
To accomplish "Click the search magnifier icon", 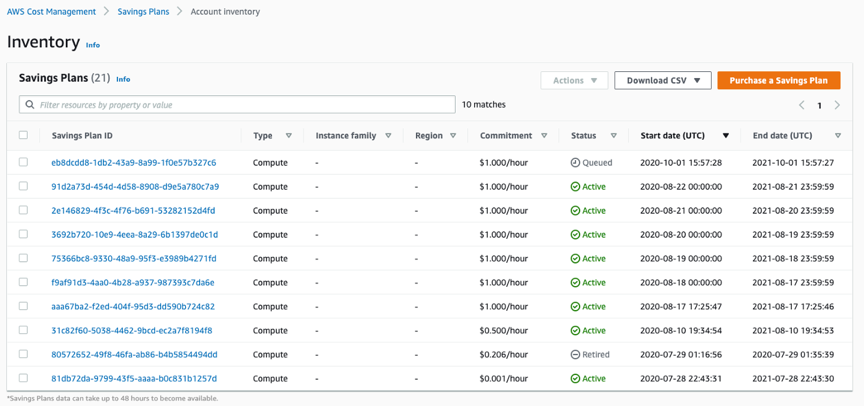I will coord(30,105).
